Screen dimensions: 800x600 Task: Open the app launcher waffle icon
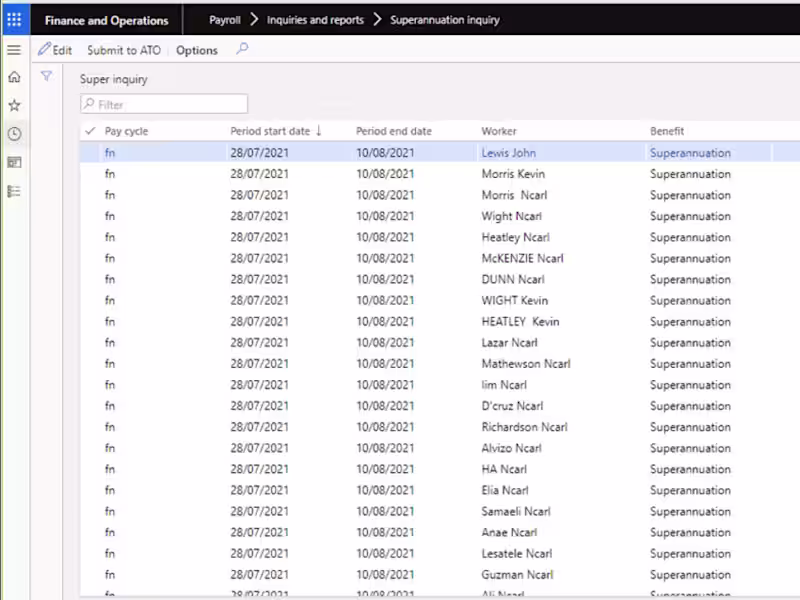pos(14,20)
